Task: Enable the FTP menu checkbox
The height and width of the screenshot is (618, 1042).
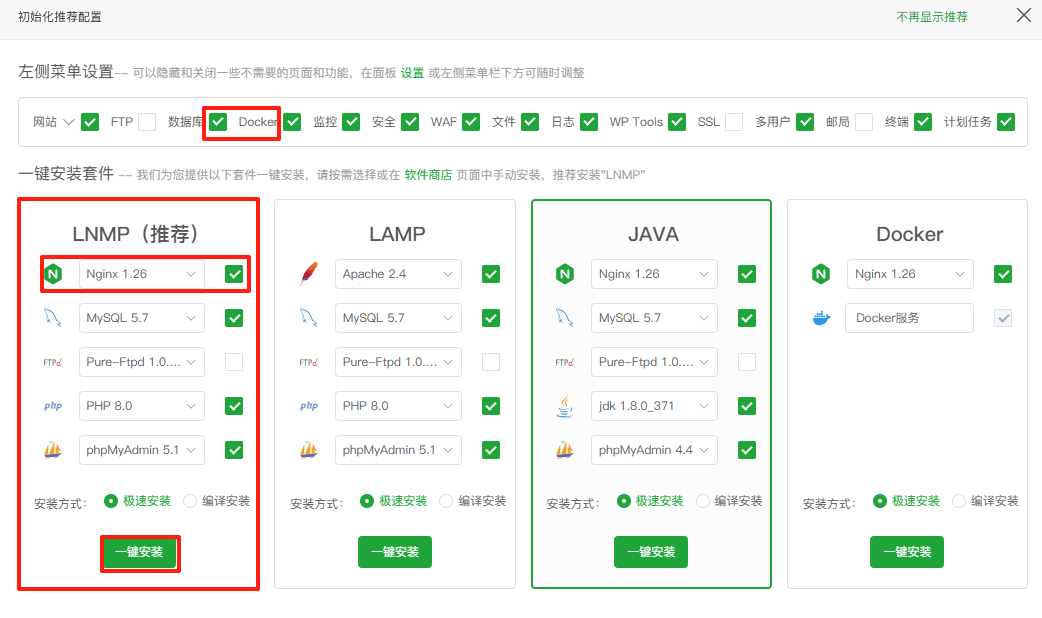Action: pyautogui.click(x=147, y=122)
